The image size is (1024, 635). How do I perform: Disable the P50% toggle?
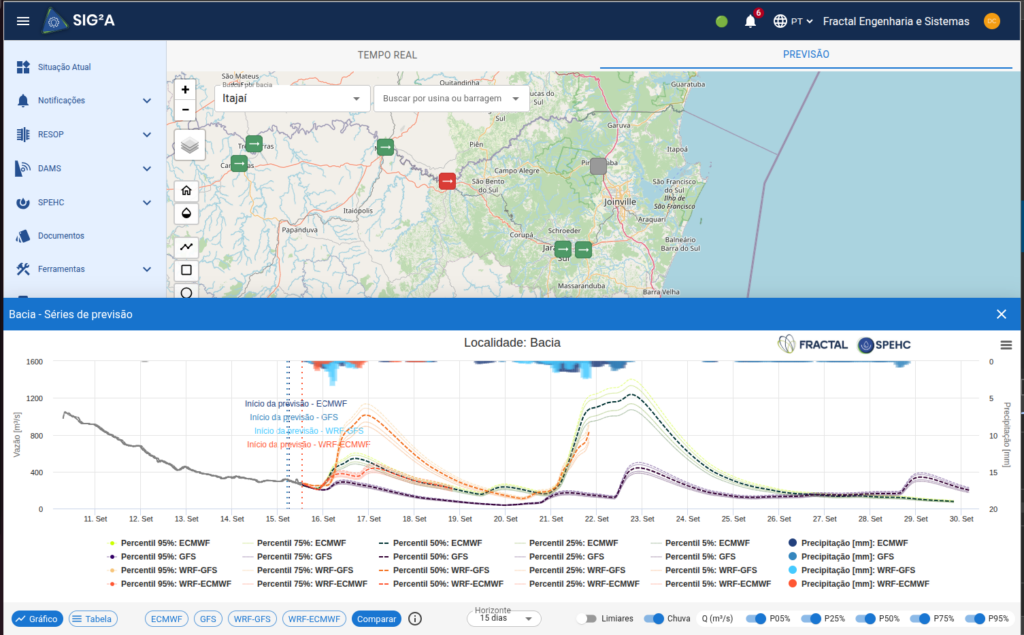[865, 619]
